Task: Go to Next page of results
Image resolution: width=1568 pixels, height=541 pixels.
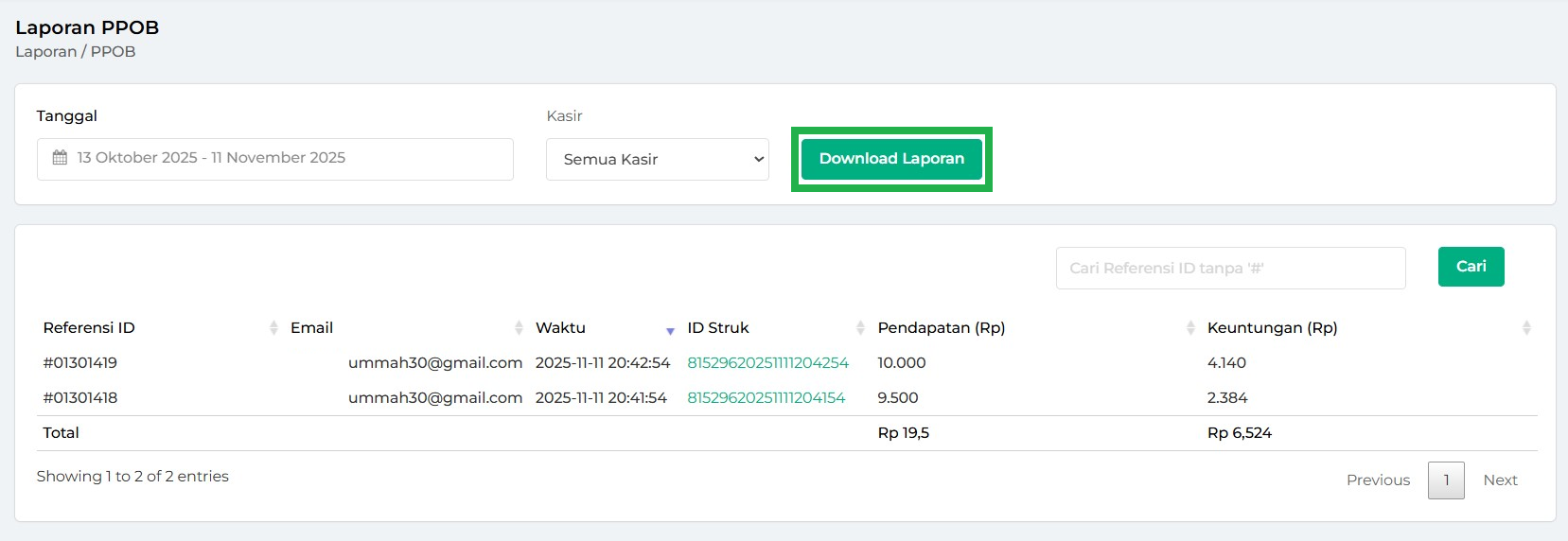Action: [1500, 480]
